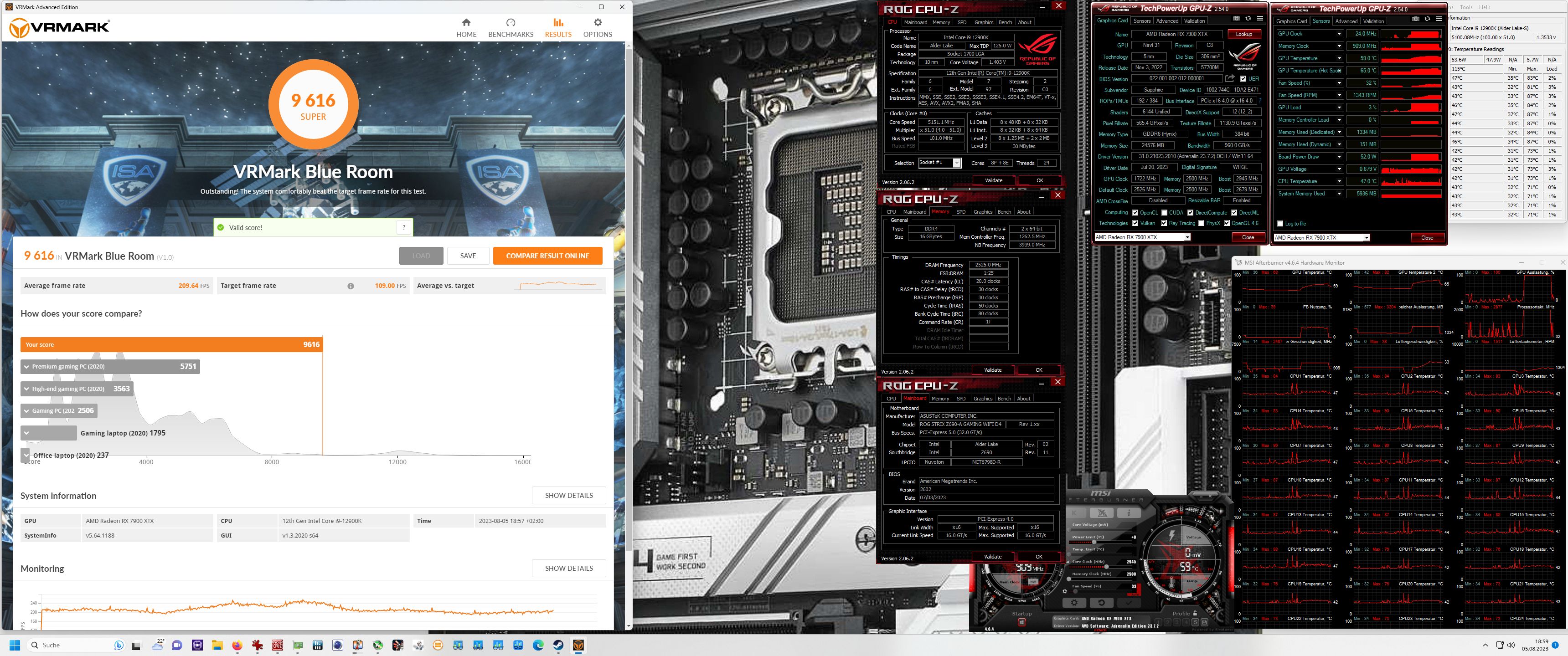Open Validation tab in GPU-Z Graphics Card window

tap(1194, 20)
